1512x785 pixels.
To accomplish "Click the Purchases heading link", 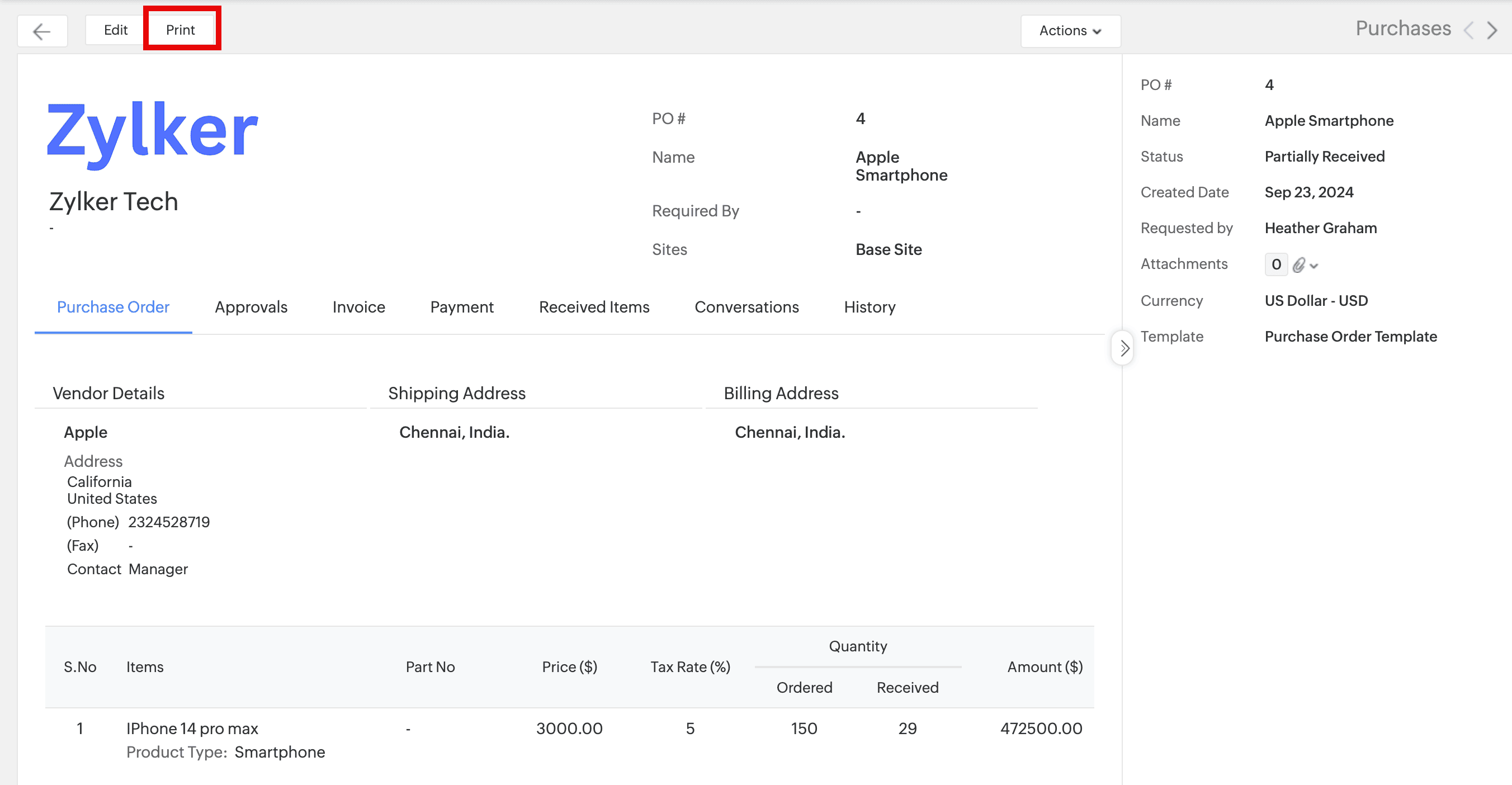I will point(1403,29).
